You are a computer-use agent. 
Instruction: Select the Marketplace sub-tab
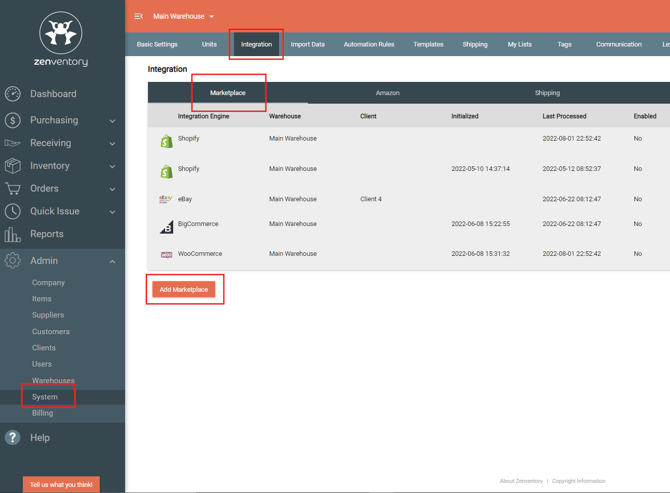pos(228,93)
